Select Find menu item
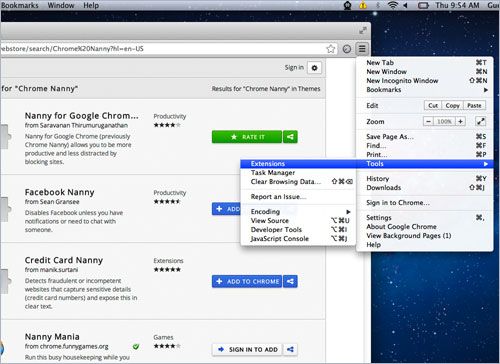This screenshot has height=364, width=500. pos(425,146)
